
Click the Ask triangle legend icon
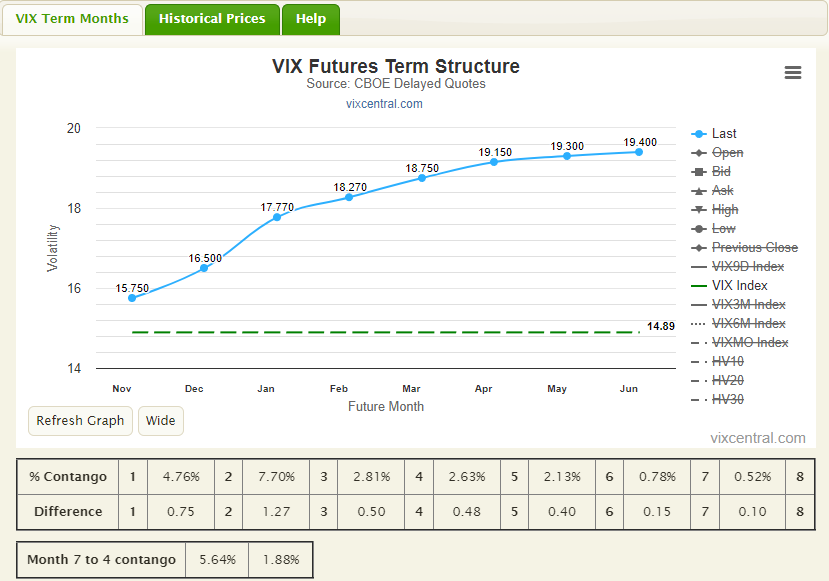pos(698,191)
